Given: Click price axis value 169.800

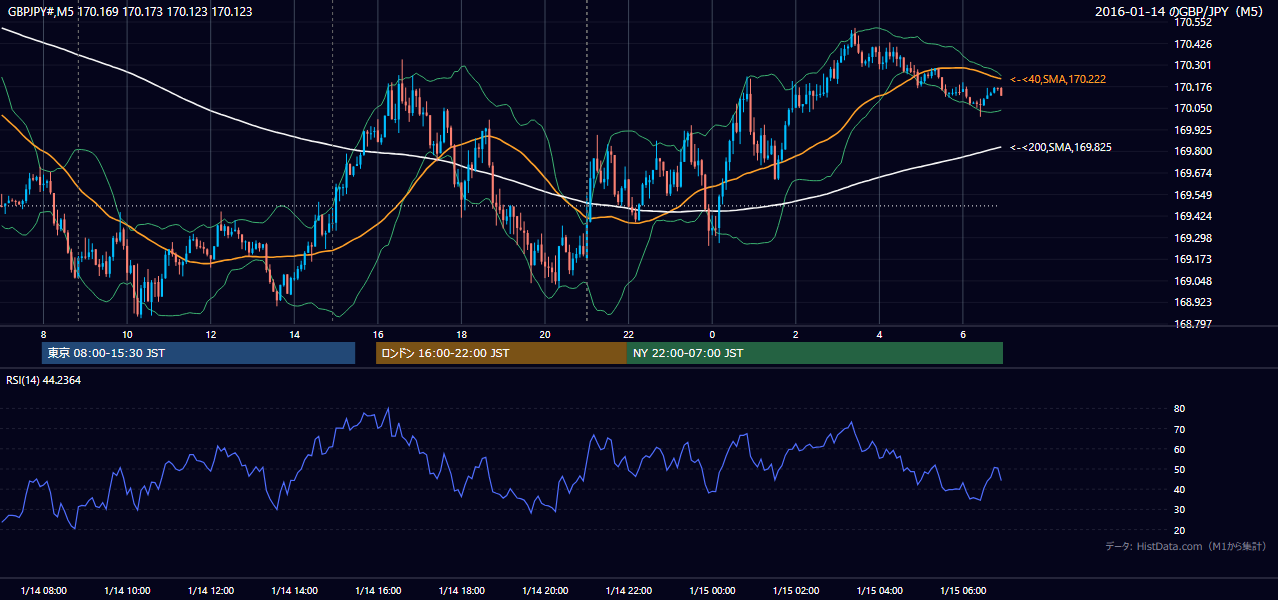Looking at the screenshot, I should [1193, 151].
